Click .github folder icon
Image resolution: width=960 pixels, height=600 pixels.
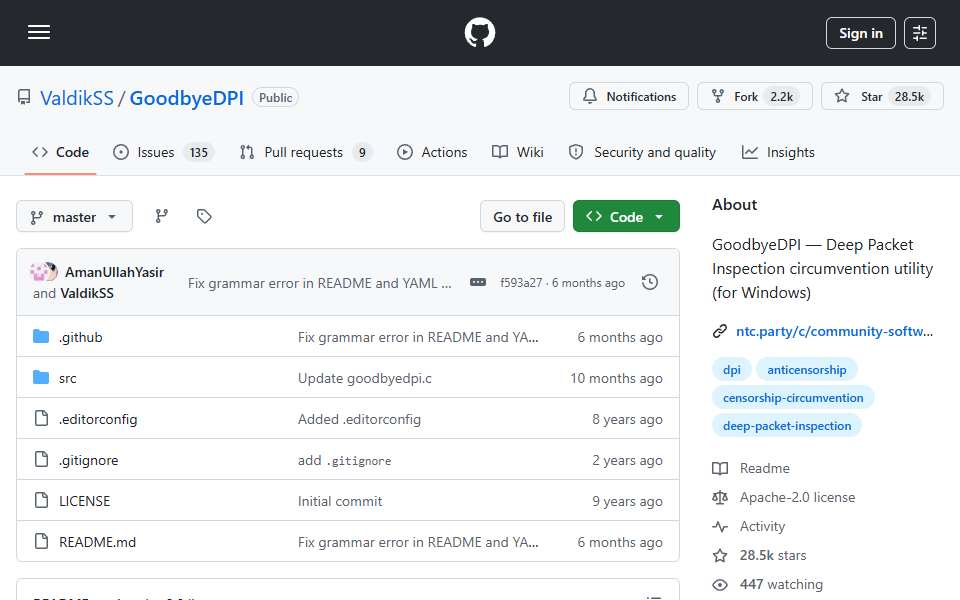click(x=41, y=337)
